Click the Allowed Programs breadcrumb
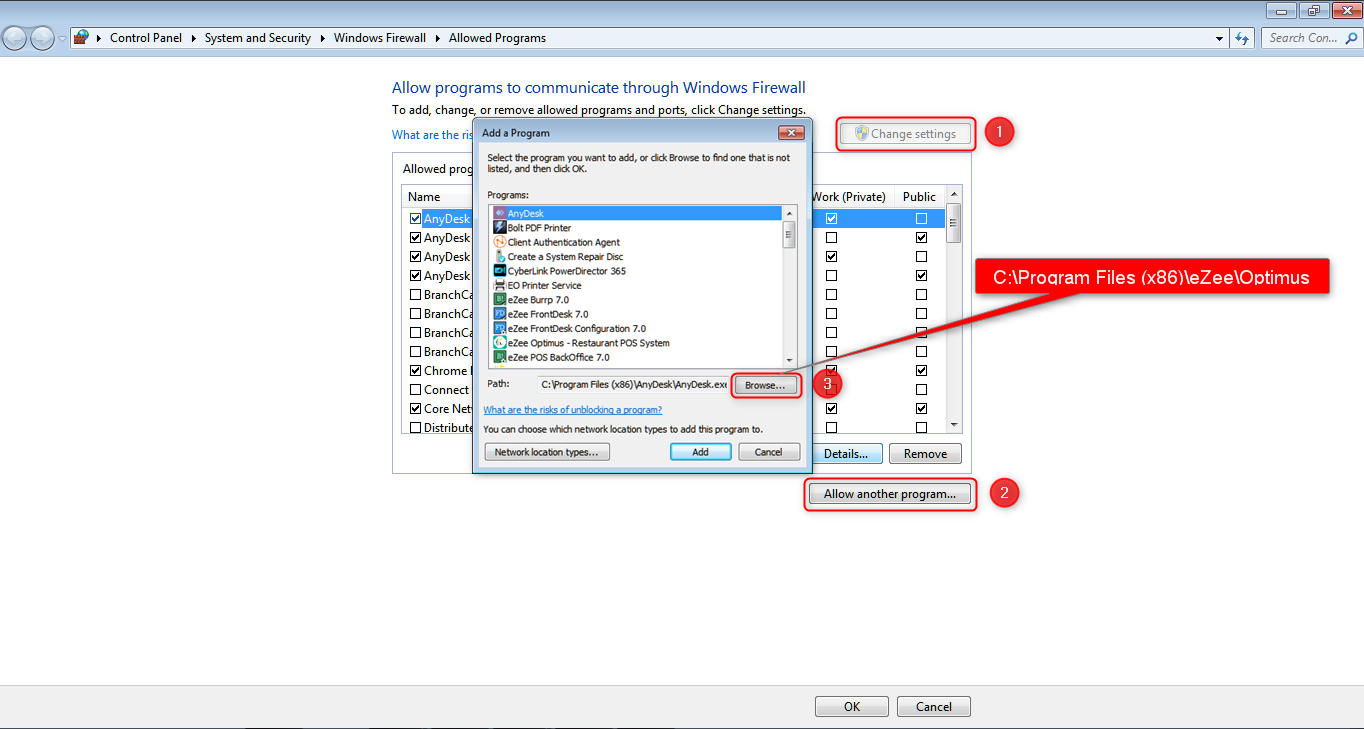1364x729 pixels. [497, 38]
